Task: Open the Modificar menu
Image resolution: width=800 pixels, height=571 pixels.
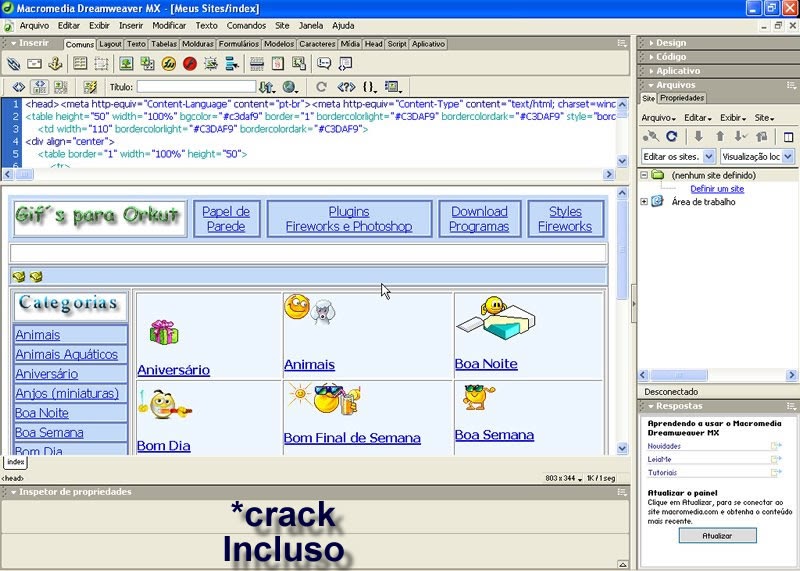Action: pos(169,26)
